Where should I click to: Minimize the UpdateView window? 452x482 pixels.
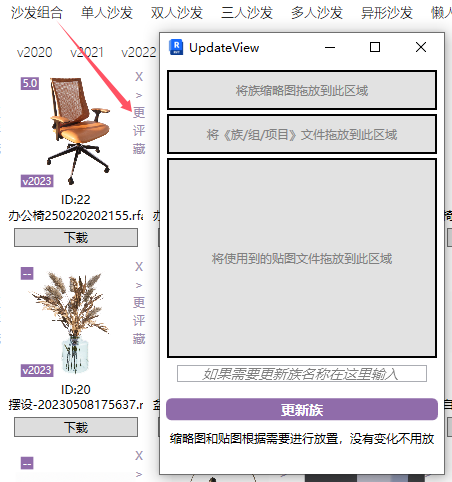coord(330,47)
